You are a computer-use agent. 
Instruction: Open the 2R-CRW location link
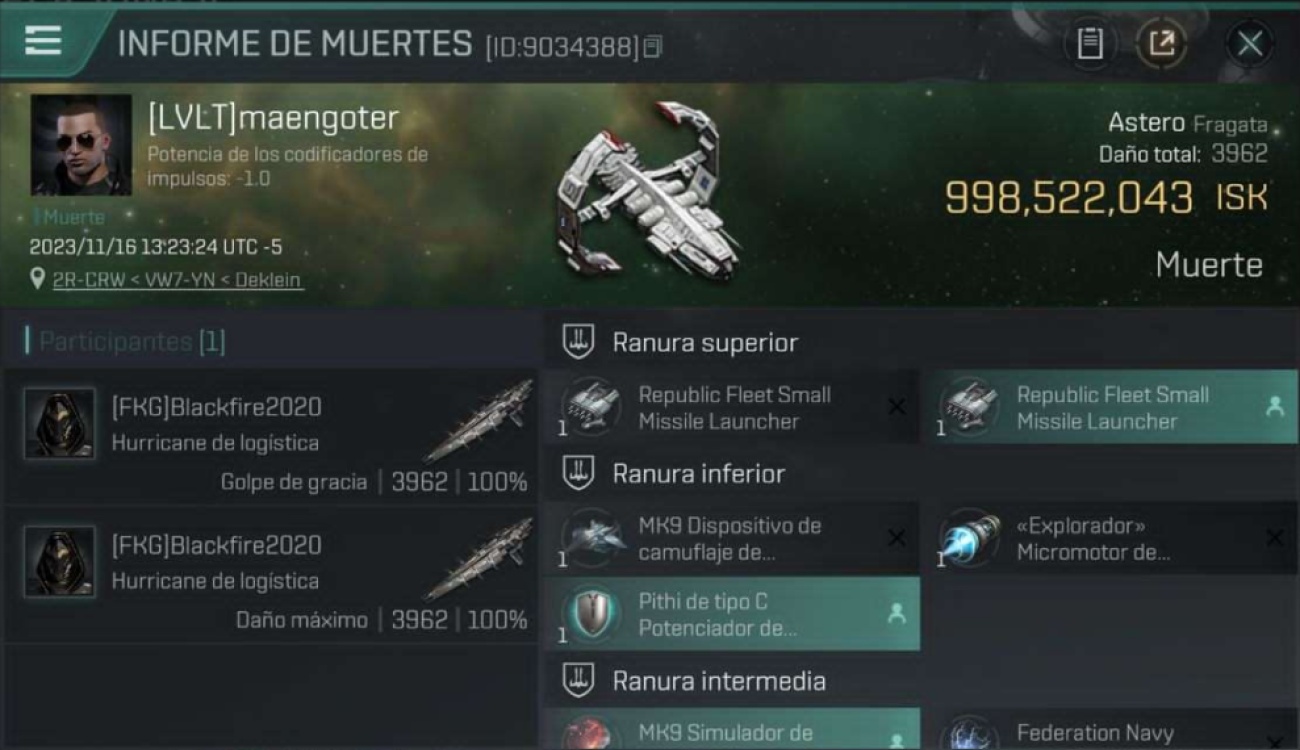[176, 280]
